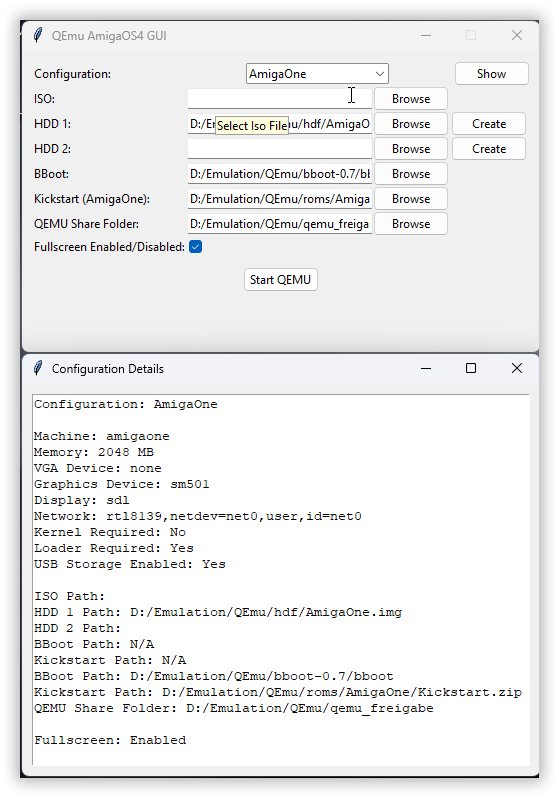Screen dimensions: 559x798
Task: Click the HDD 1 path field
Action: tap(280, 124)
